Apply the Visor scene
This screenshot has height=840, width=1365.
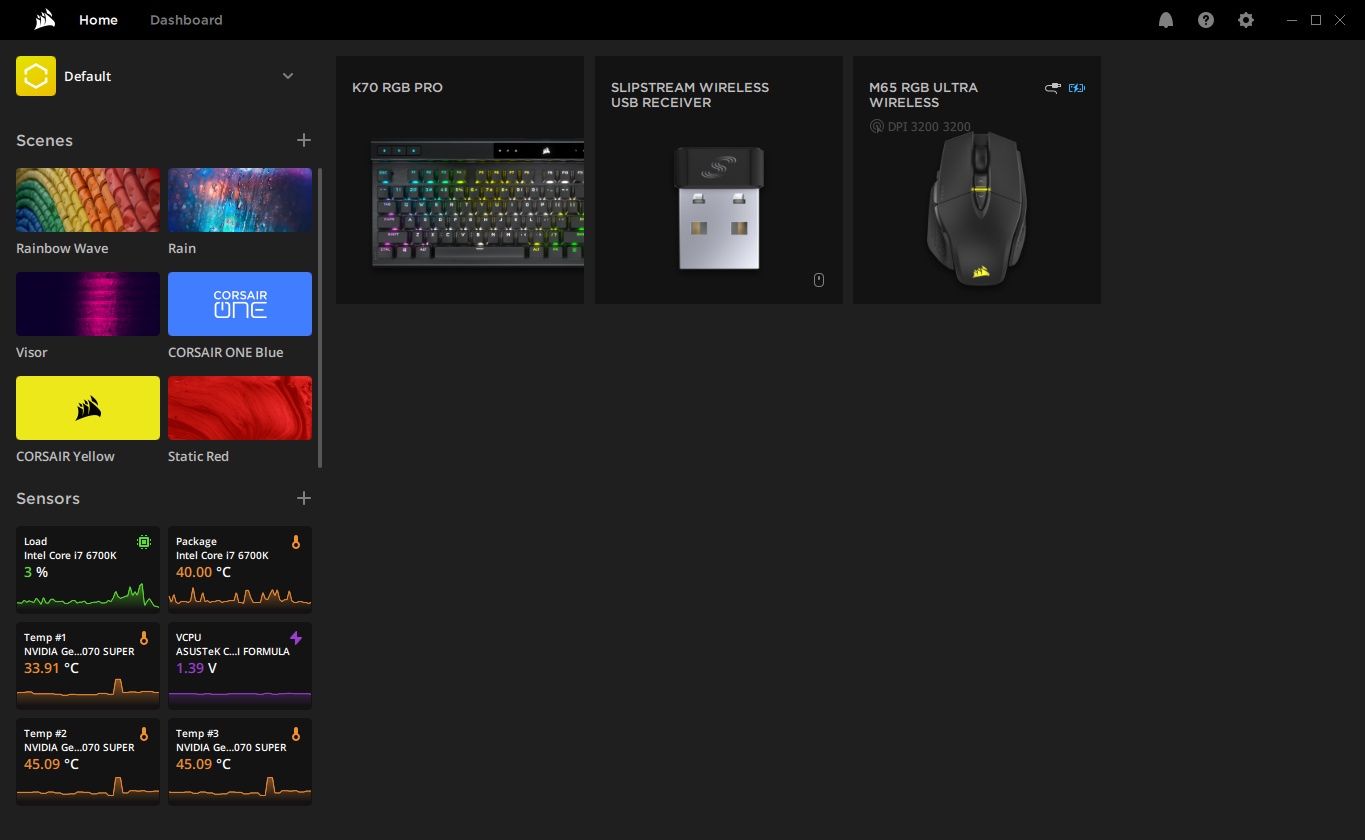point(88,304)
